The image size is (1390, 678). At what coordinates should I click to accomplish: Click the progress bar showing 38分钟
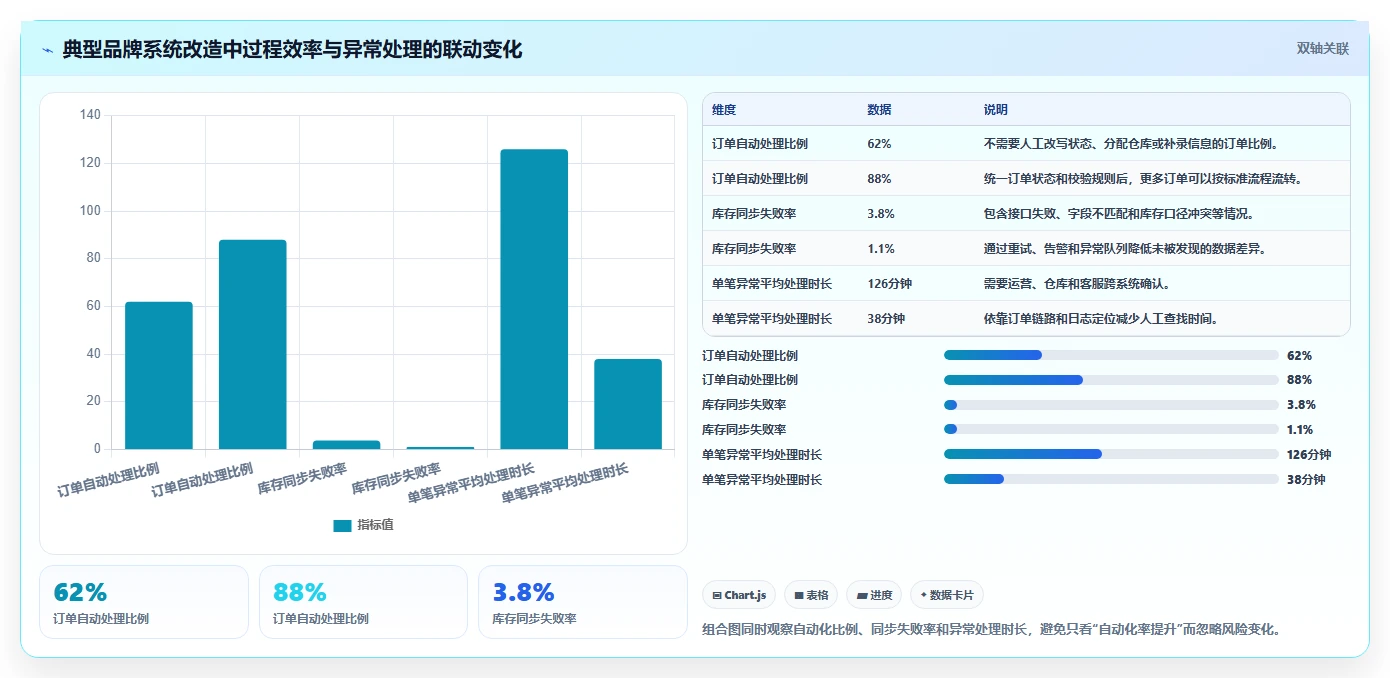pyautogui.click(x=1111, y=479)
